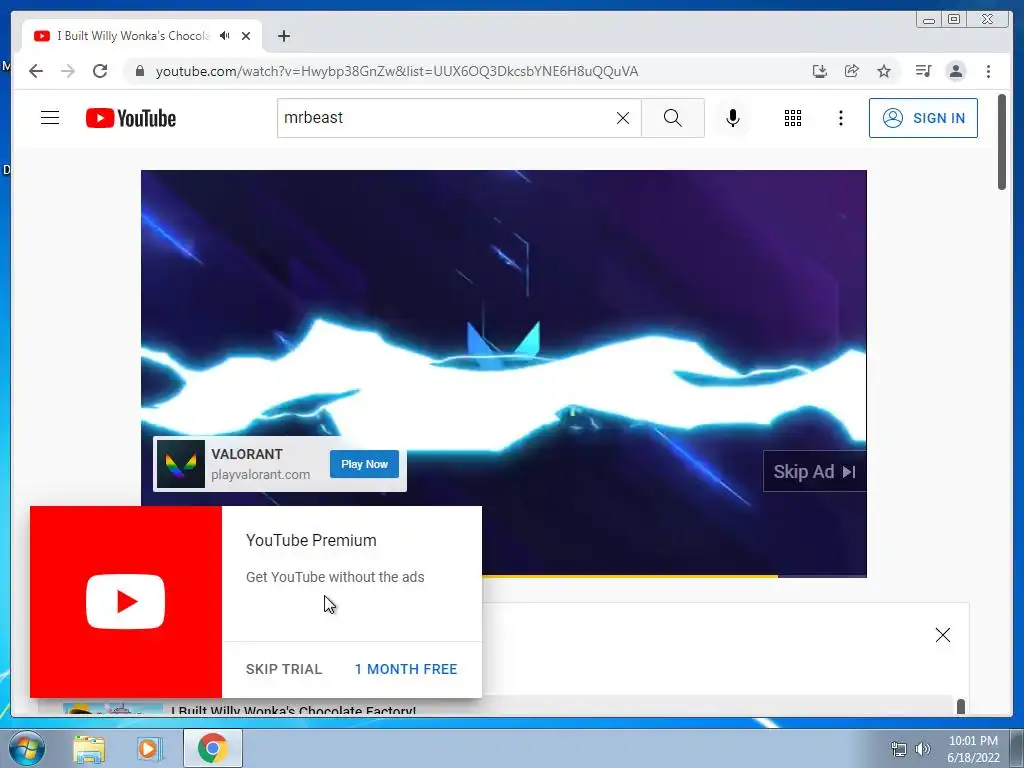
Task: Open Windows Explorer from taskbar
Action: tap(89, 748)
